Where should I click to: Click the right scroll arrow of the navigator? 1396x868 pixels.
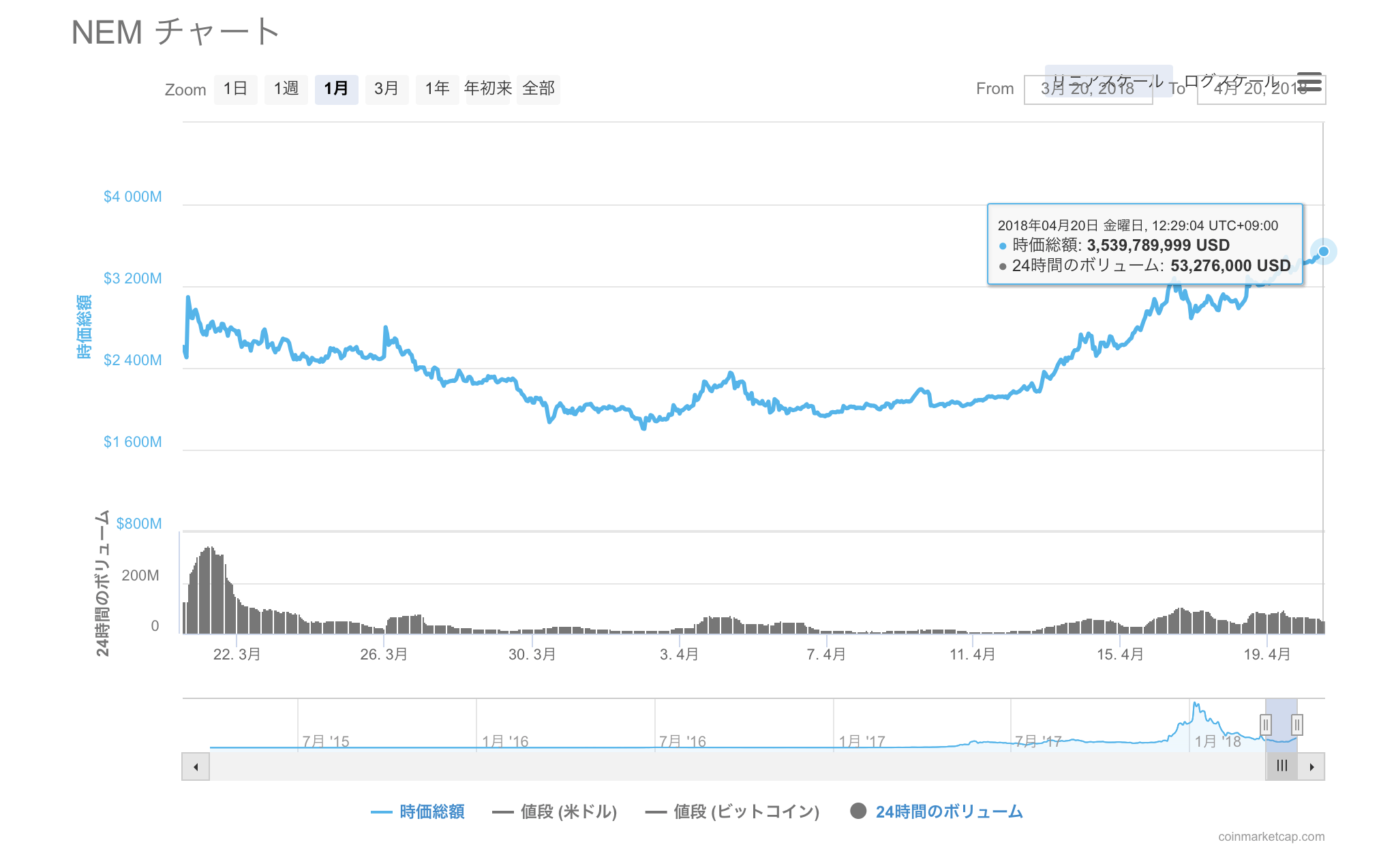[1311, 766]
